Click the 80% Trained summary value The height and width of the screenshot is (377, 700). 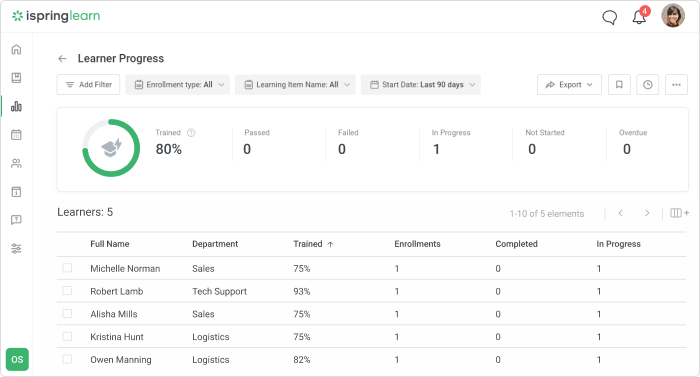tap(169, 149)
